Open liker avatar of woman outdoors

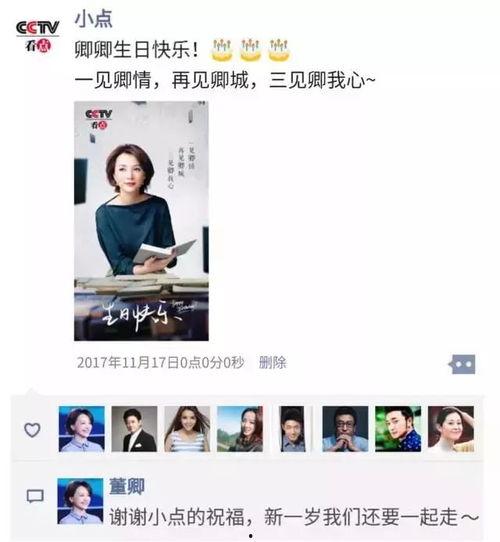click(x=240, y=429)
